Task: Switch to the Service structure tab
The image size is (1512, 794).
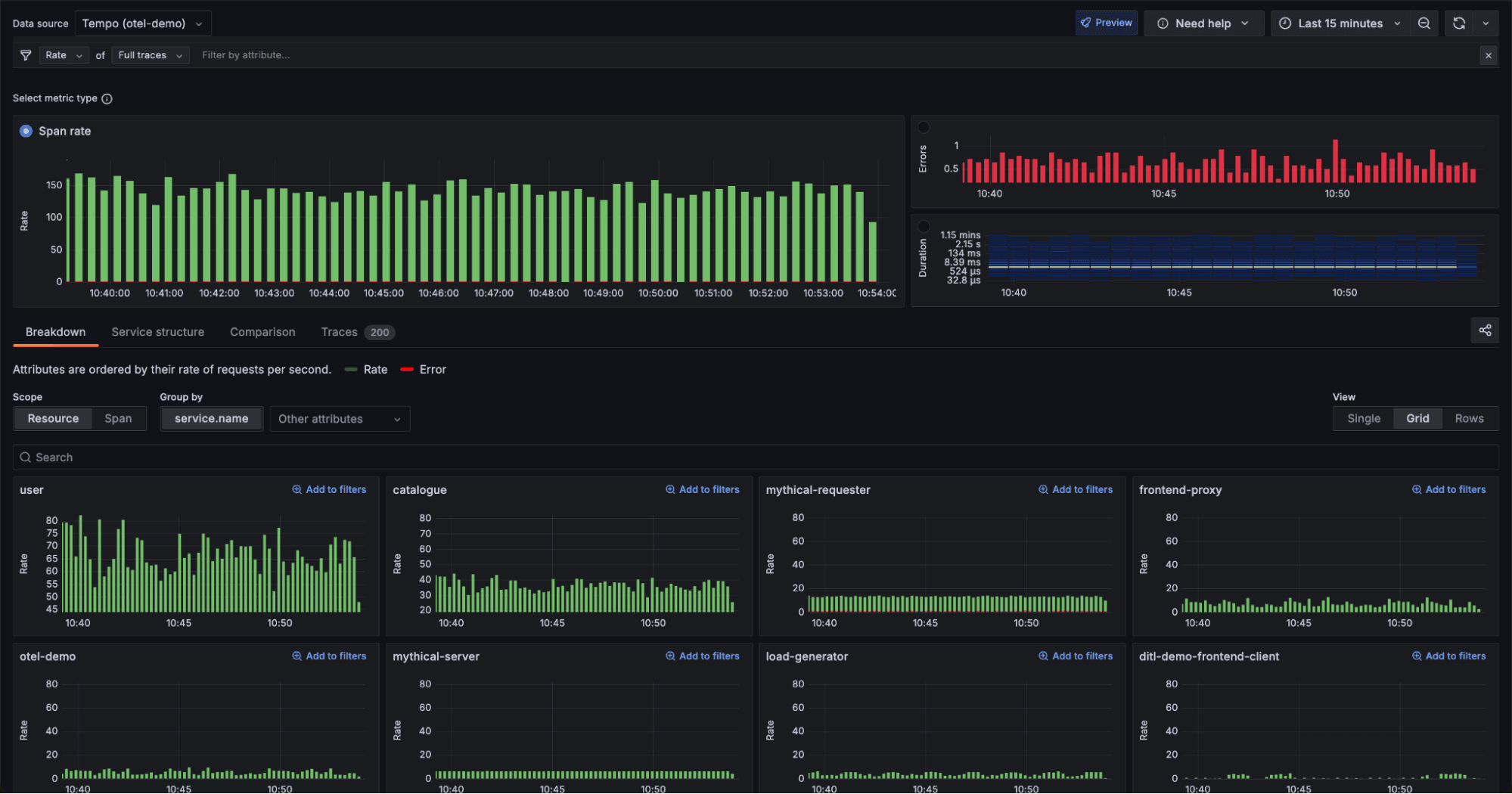Action: pyautogui.click(x=157, y=331)
